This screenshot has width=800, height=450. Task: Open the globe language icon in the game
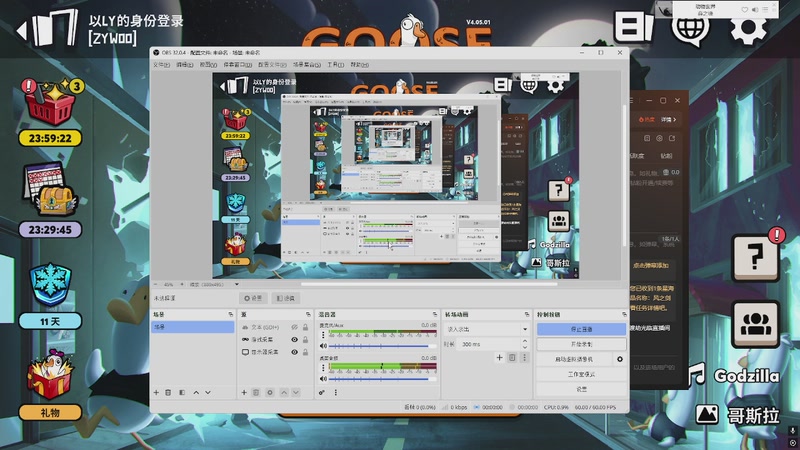690,30
